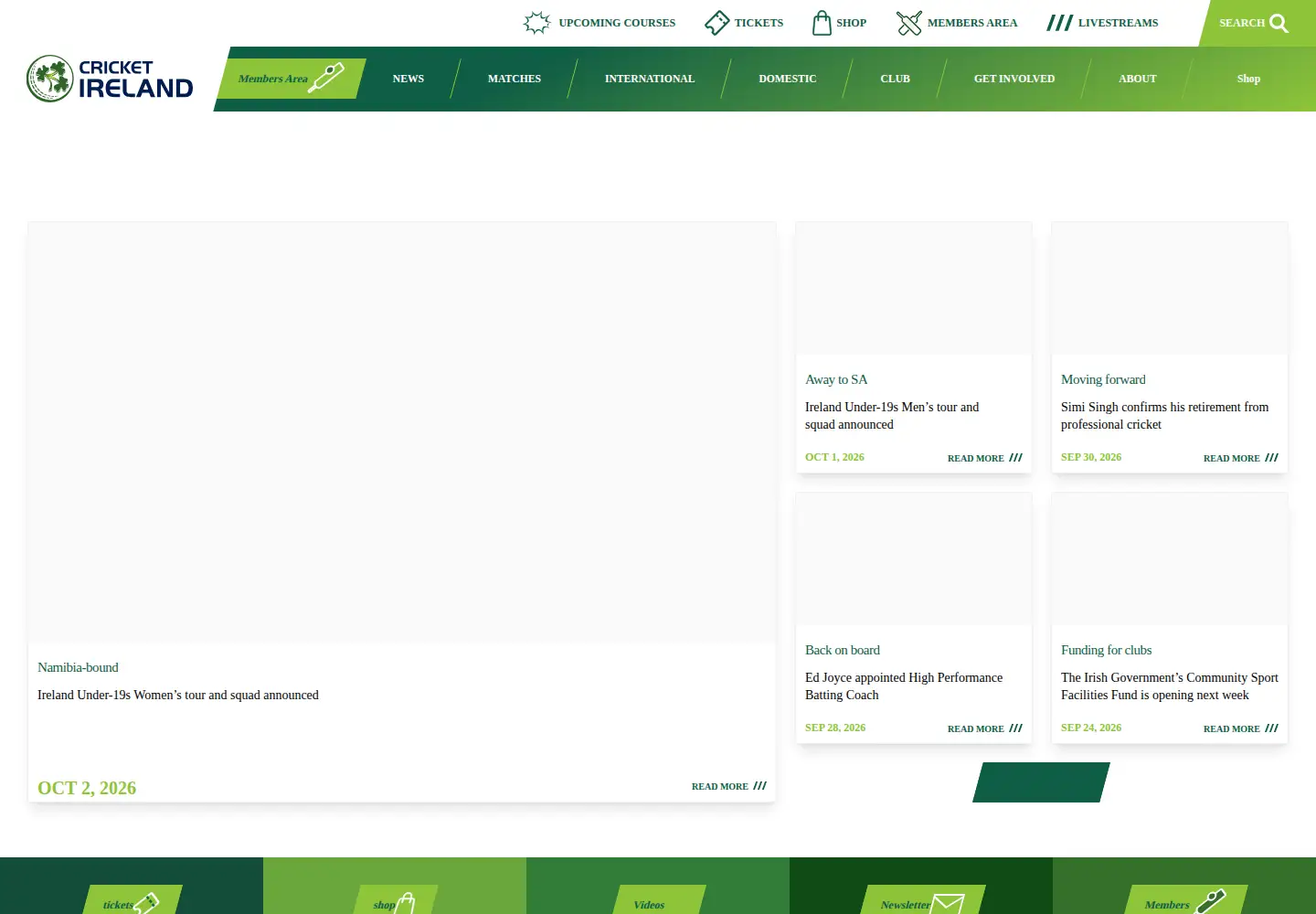Open the About menu
The height and width of the screenshot is (914, 1316).
(x=1138, y=79)
